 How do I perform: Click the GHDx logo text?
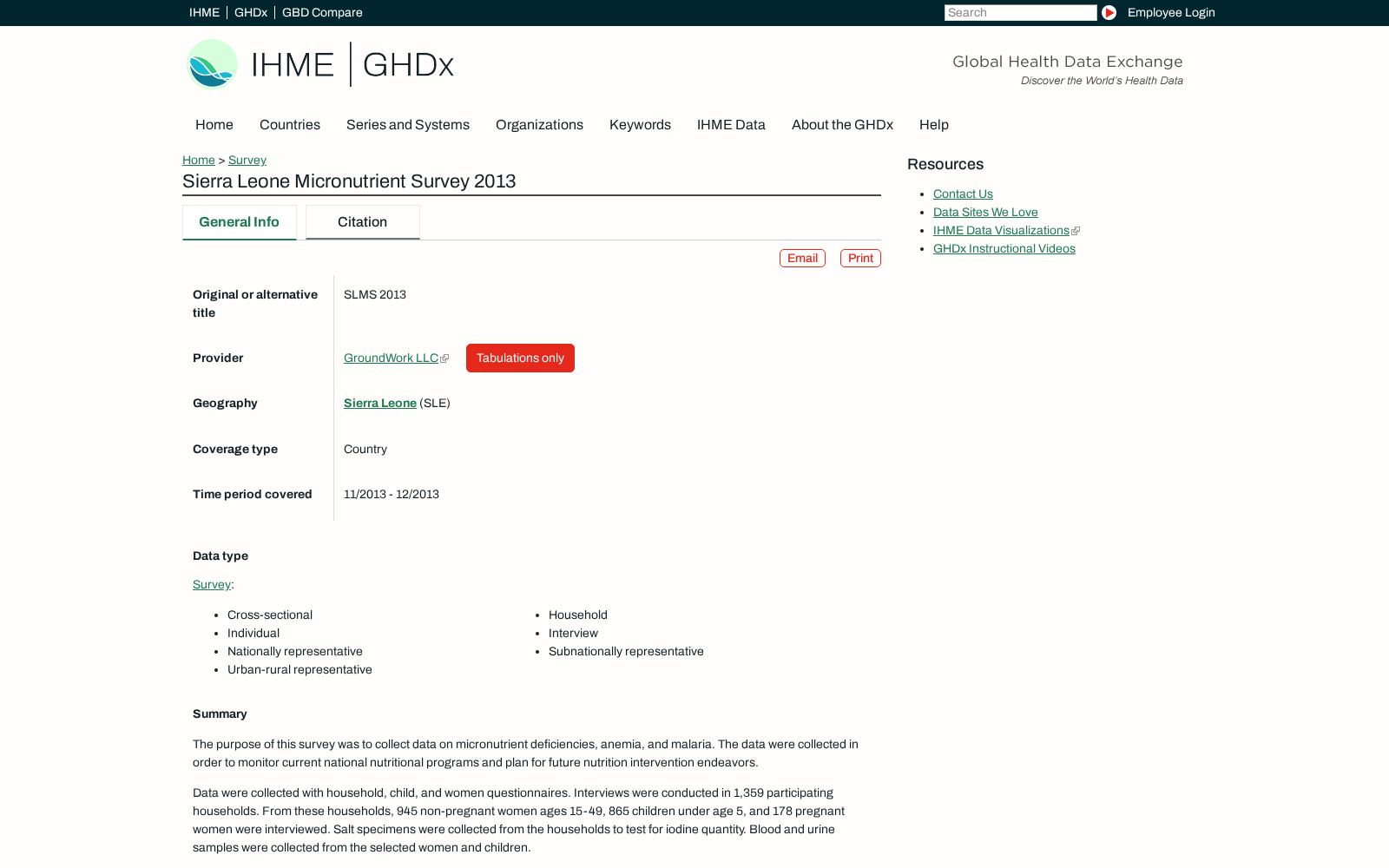point(408,65)
